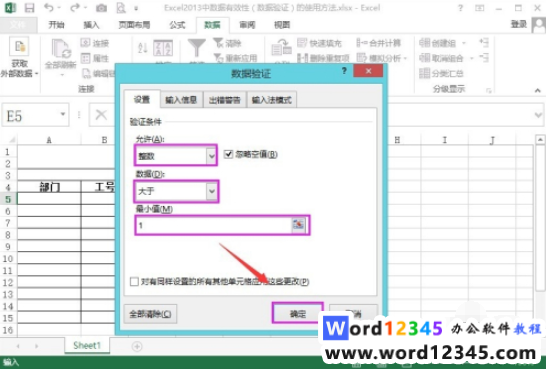Switch to the 输入信息 tab

coord(181,100)
